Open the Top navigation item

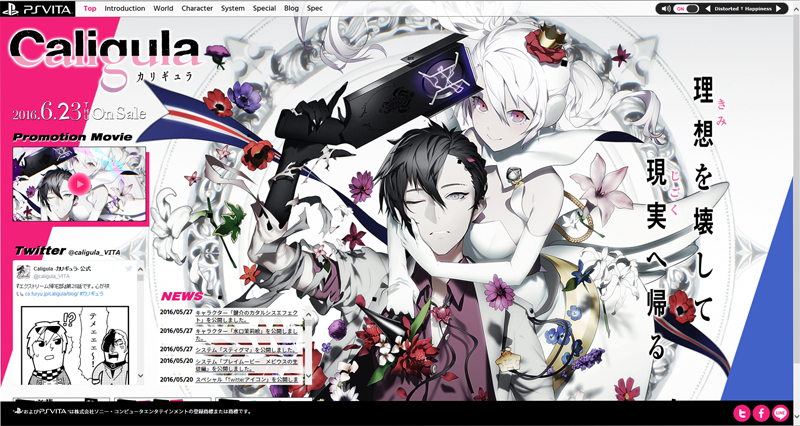90,8
